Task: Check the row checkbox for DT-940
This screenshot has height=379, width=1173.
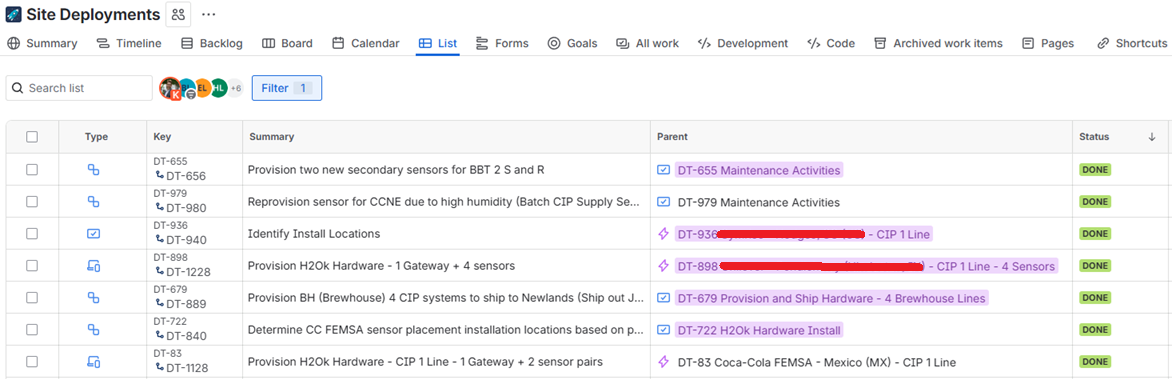Action: click(31, 233)
